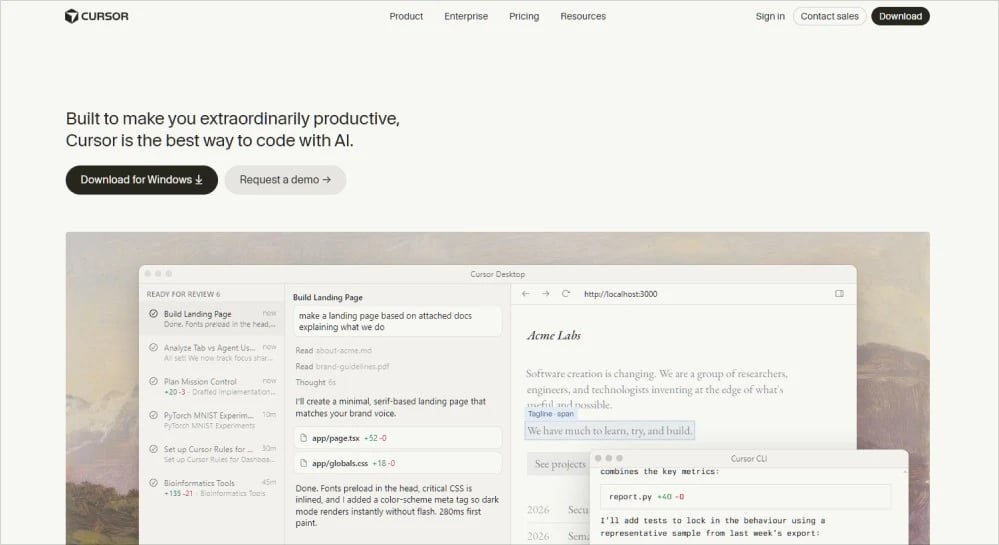Go to the Pricing page

pos(524,17)
